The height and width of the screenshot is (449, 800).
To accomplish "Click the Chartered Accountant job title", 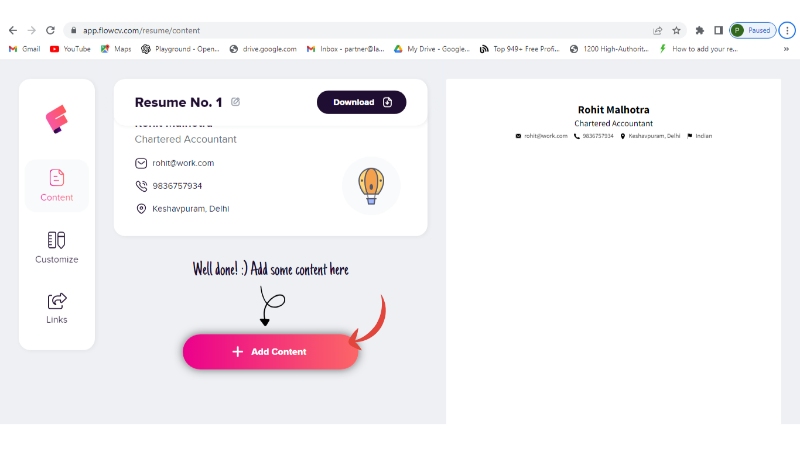I will point(185,139).
